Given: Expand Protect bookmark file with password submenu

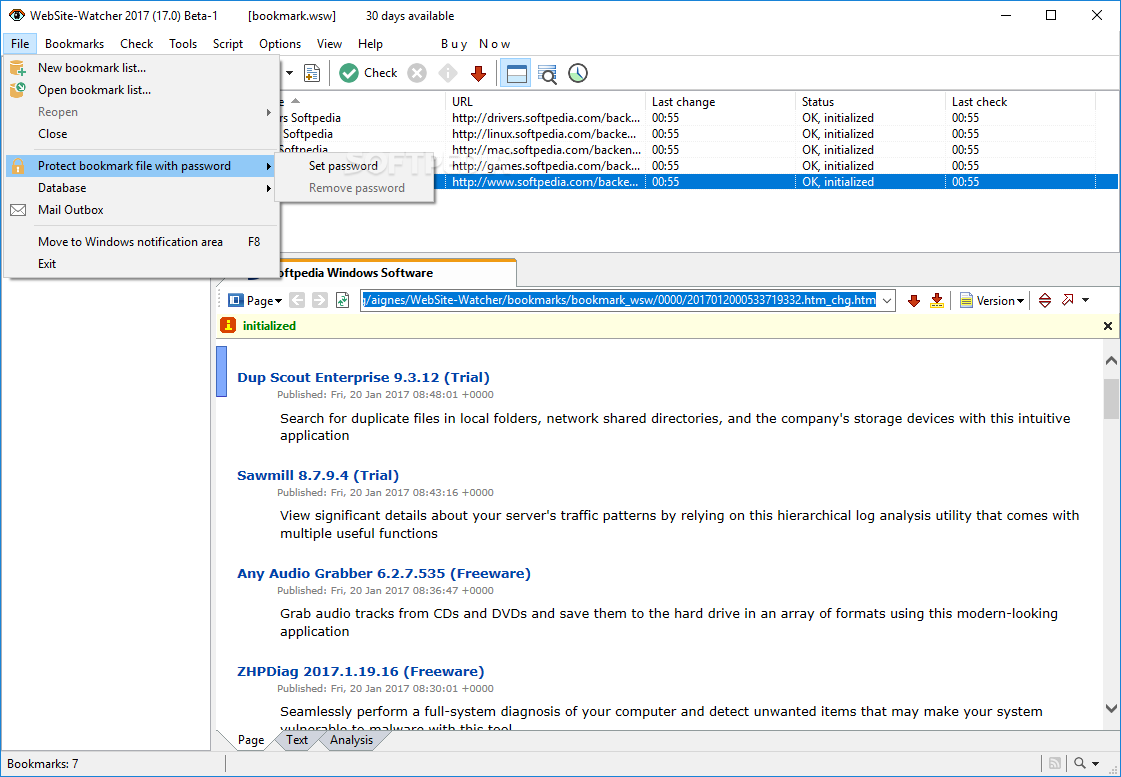Looking at the screenshot, I should tap(141, 166).
